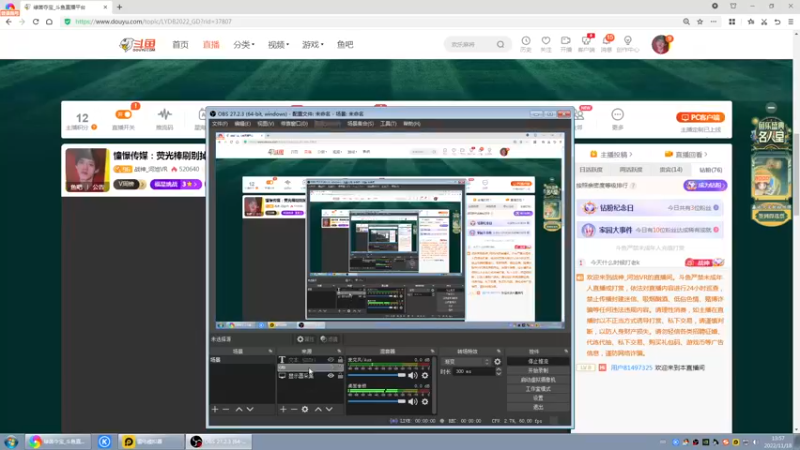Expand the 视频 video dropdown
This screenshot has width=800, height=450.
click(278, 45)
